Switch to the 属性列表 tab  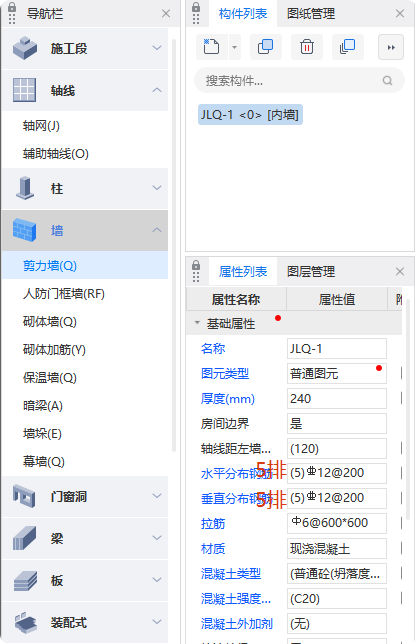click(x=243, y=271)
